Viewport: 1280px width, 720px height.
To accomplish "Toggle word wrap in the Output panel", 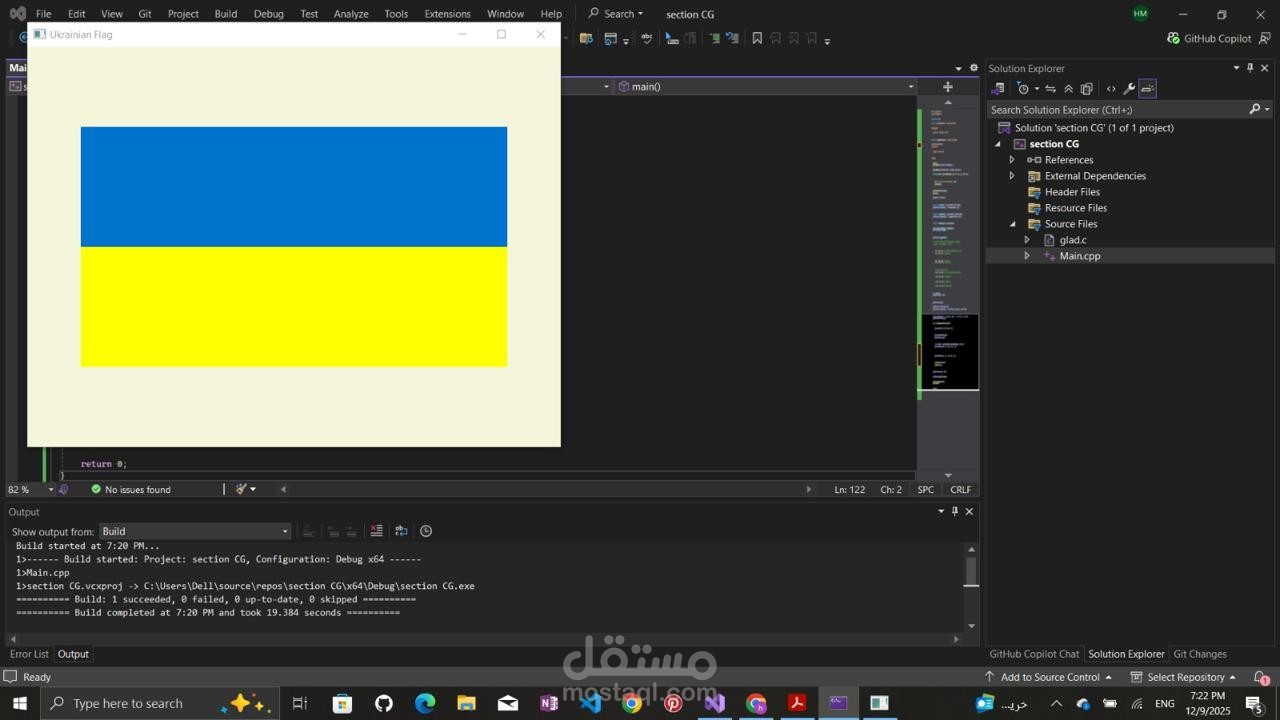I will point(401,531).
